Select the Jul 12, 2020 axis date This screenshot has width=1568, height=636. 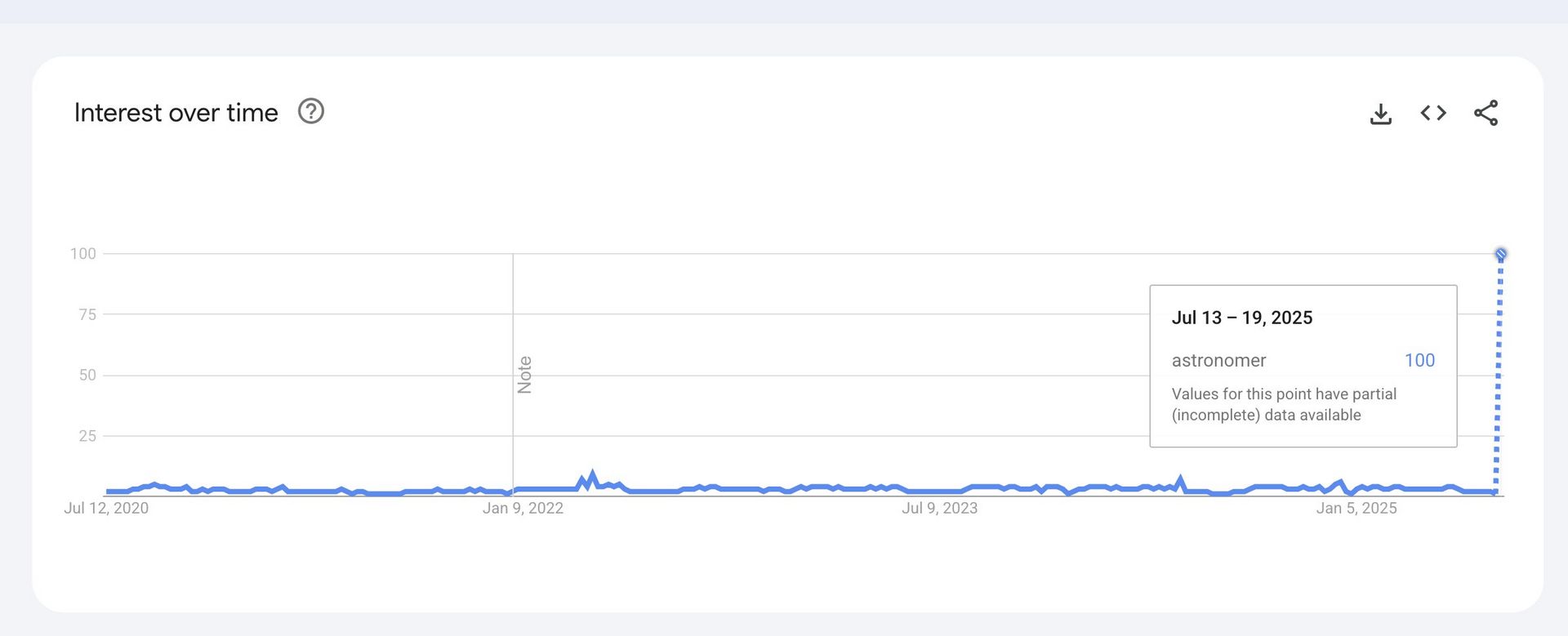(106, 508)
